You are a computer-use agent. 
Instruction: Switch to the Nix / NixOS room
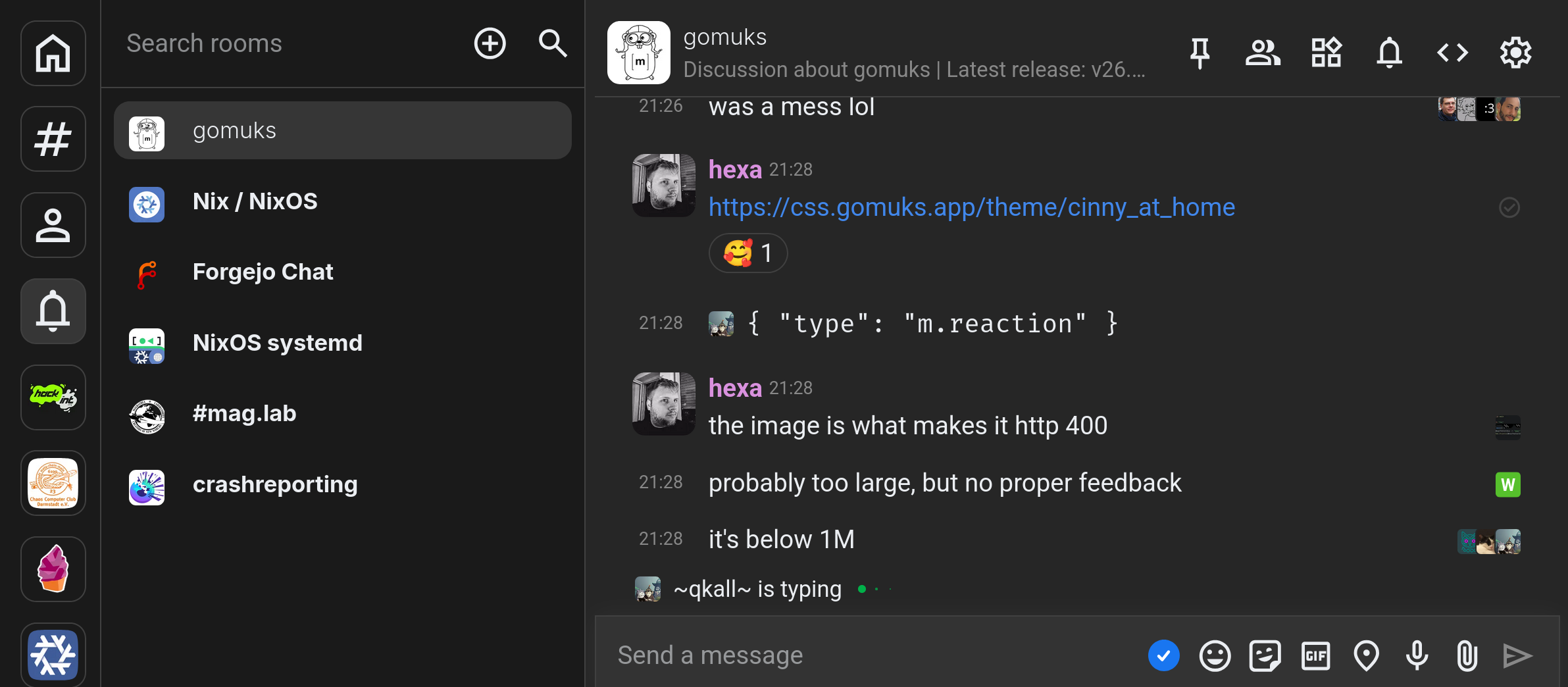(255, 201)
